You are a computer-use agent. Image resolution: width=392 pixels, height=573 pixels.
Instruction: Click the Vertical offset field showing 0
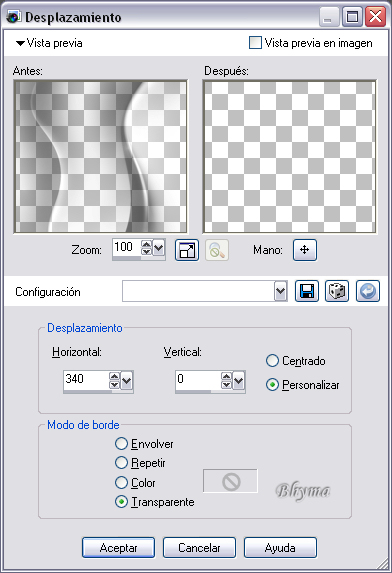pyautogui.click(x=198, y=379)
